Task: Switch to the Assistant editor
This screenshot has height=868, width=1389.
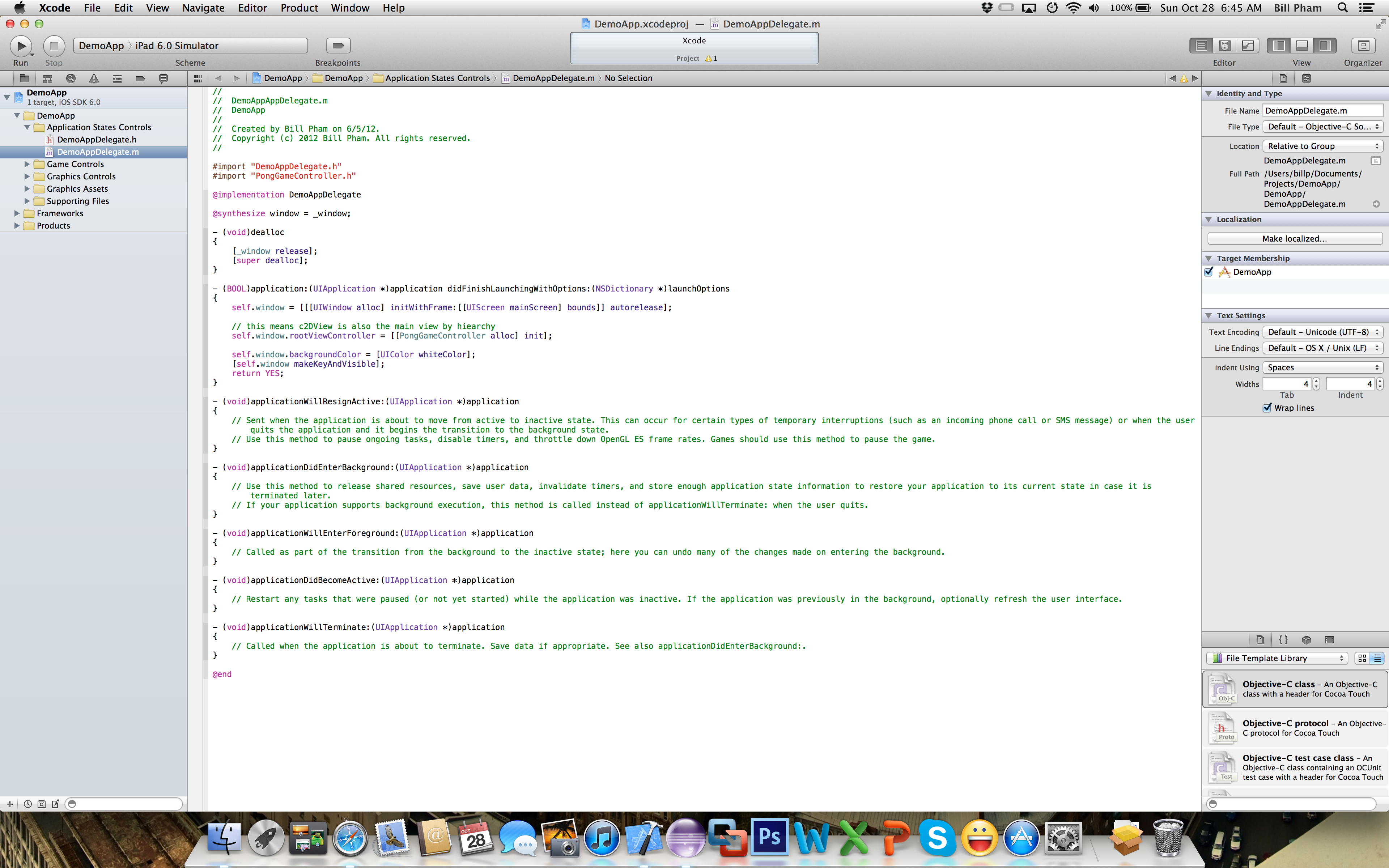Action: tap(1224, 45)
